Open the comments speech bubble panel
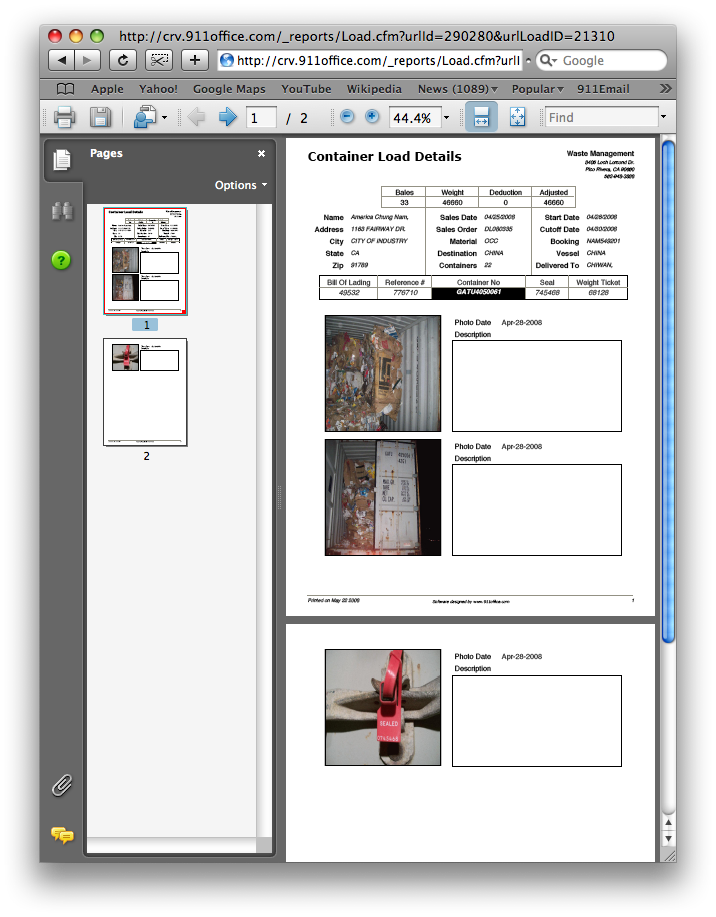Viewport: 716px width, 917px height. [x=63, y=835]
